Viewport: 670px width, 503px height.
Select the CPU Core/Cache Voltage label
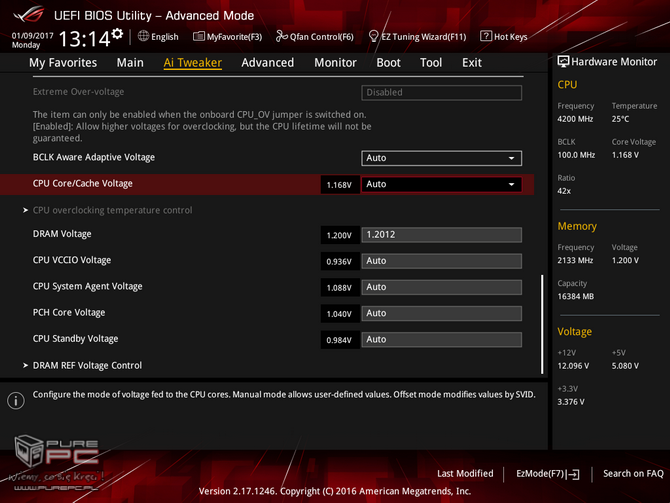(x=82, y=184)
